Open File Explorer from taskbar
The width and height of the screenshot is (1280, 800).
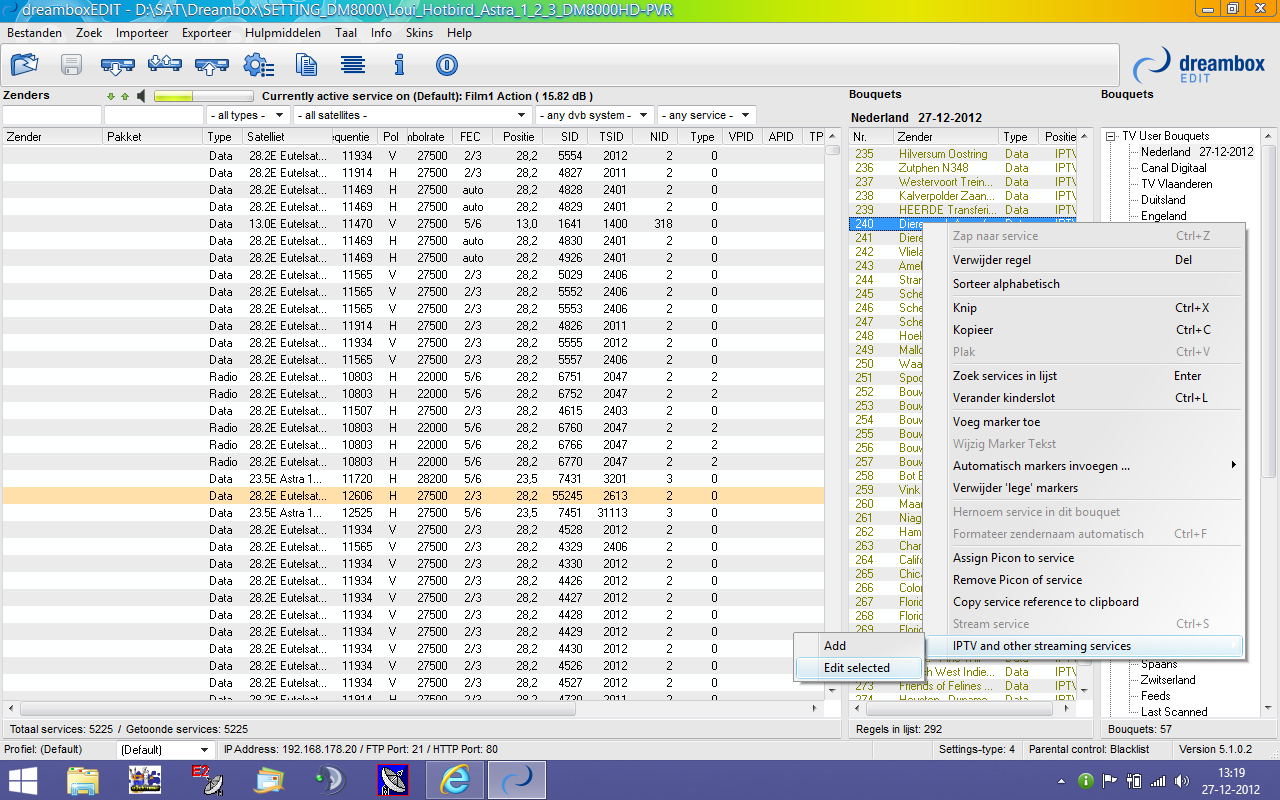83,780
